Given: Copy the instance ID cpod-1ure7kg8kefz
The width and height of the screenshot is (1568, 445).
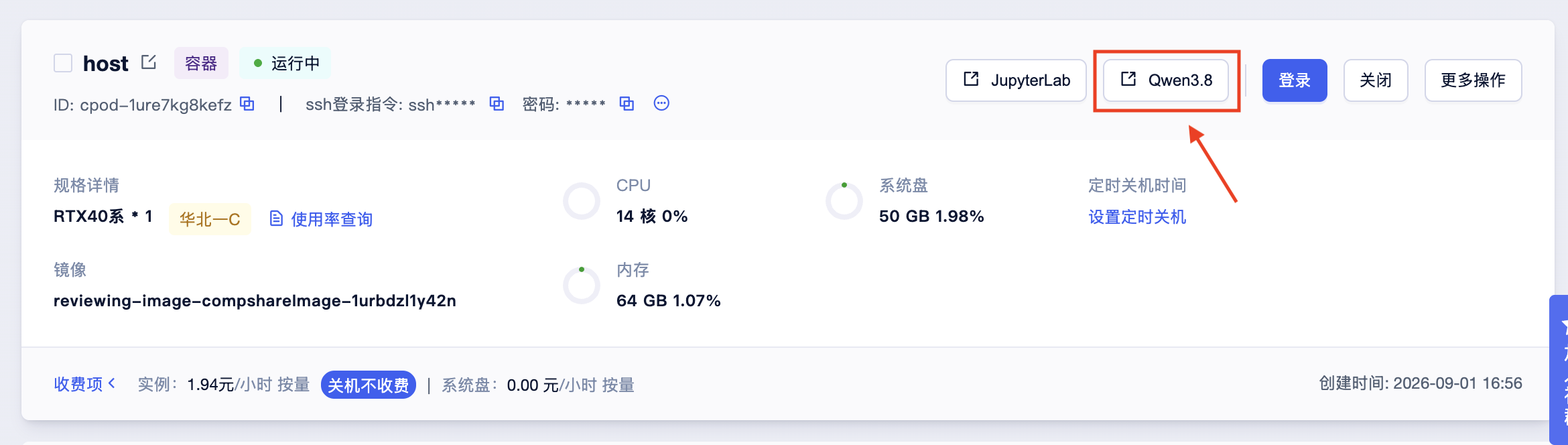Looking at the screenshot, I should point(247,104).
